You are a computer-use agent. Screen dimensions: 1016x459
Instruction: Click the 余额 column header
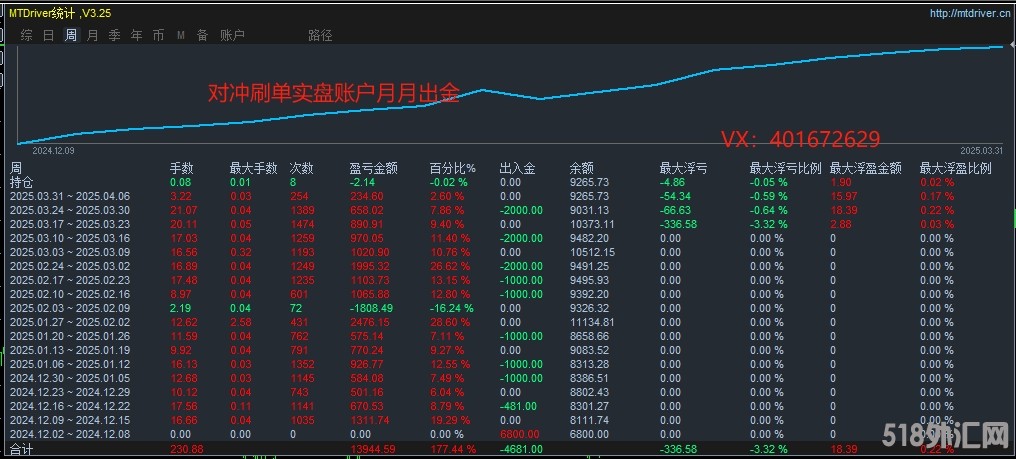582,169
